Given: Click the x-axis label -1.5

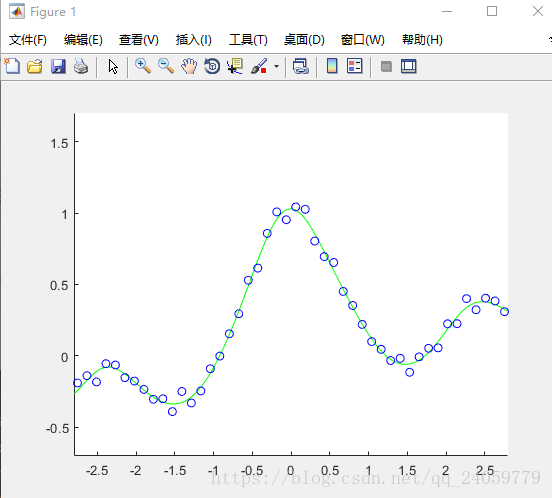Looking at the screenshot, I should coord(175,471).
